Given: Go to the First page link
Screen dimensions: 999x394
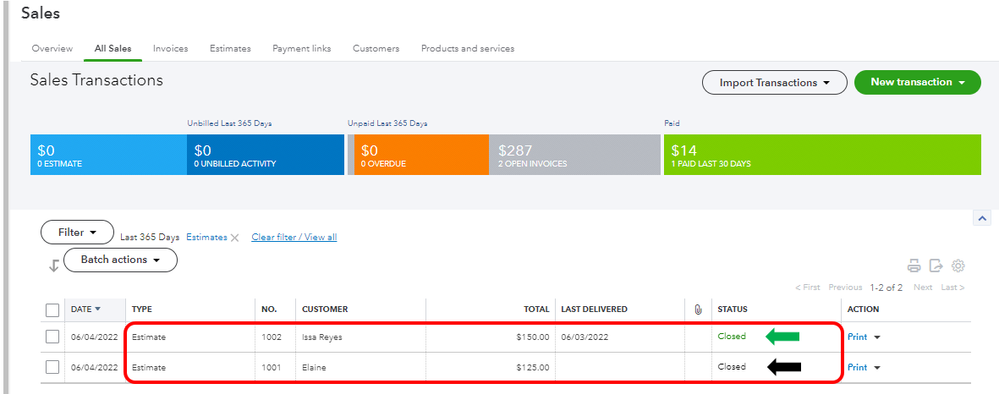Looking at the screenshot, I should coord(807,288).
